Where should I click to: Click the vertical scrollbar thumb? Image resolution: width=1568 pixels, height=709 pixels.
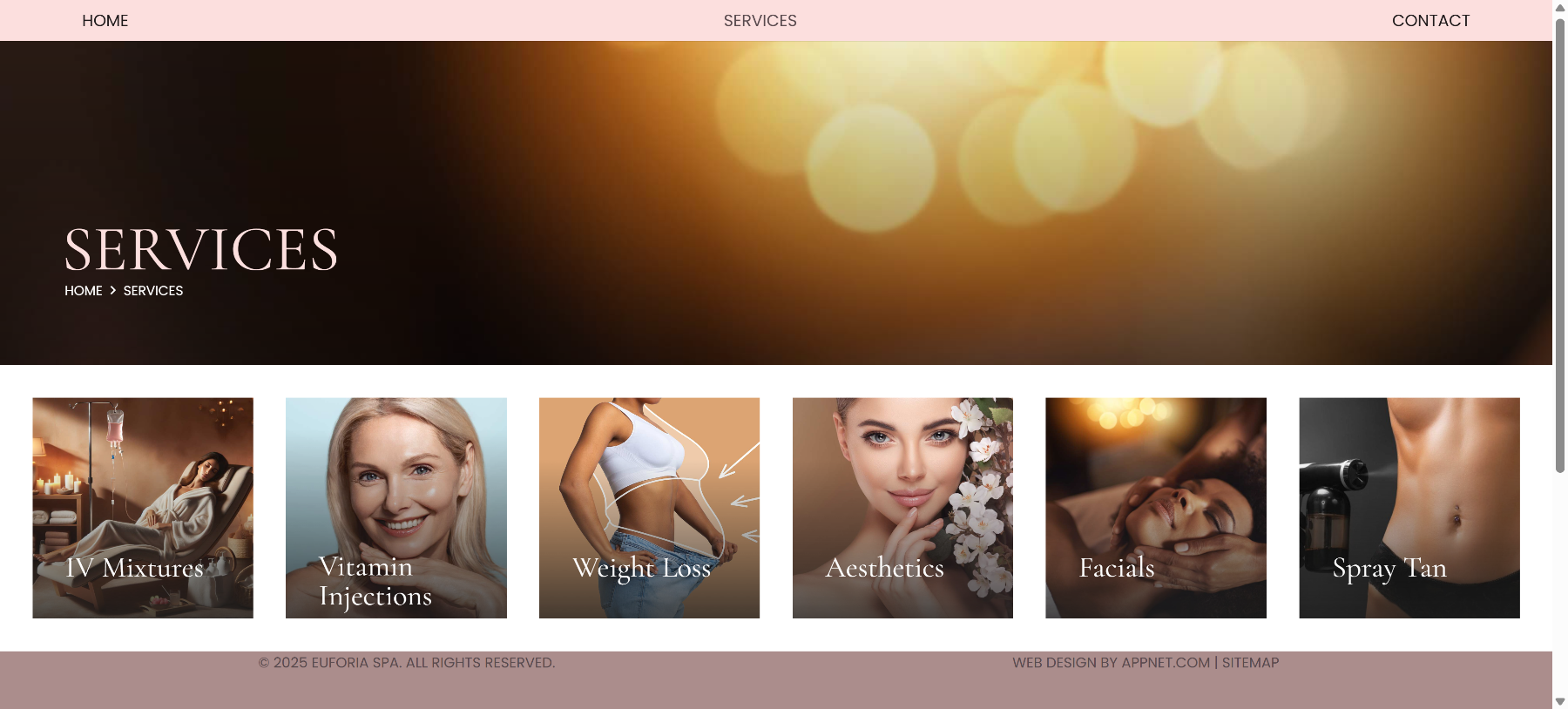1560,245
